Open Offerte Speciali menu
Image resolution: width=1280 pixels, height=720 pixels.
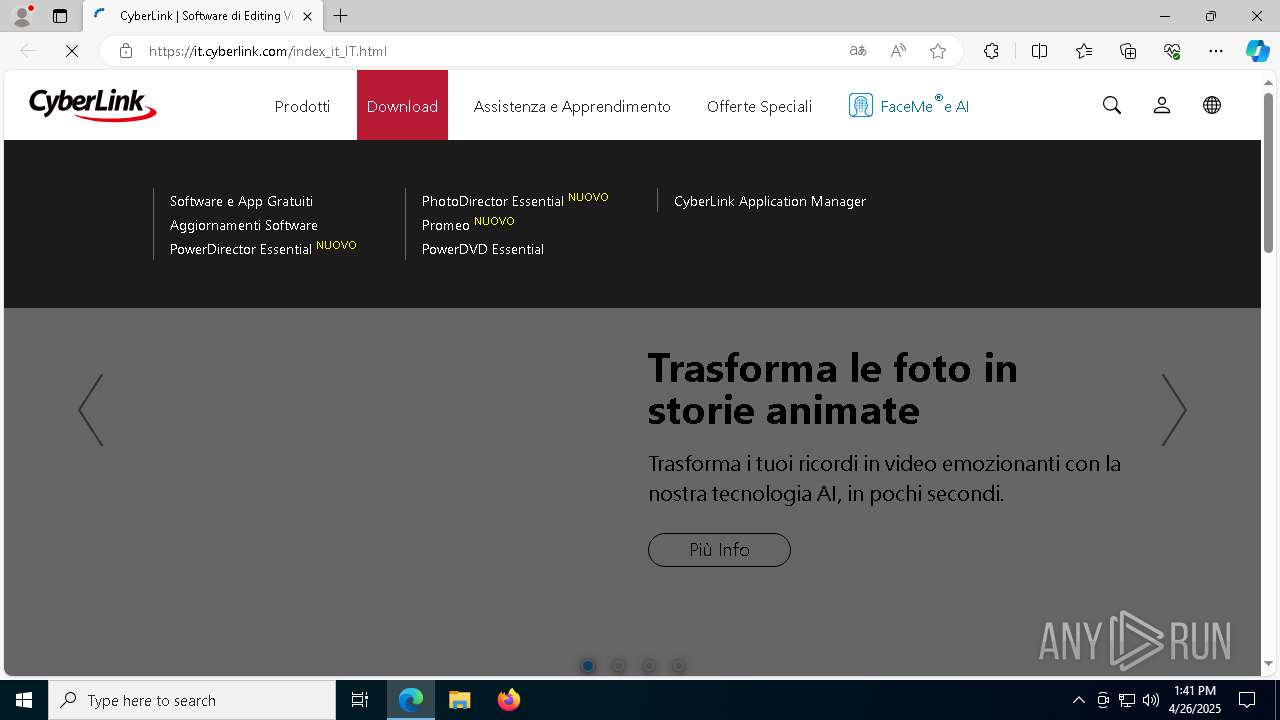pyautogui.click(x=759, y=106)
